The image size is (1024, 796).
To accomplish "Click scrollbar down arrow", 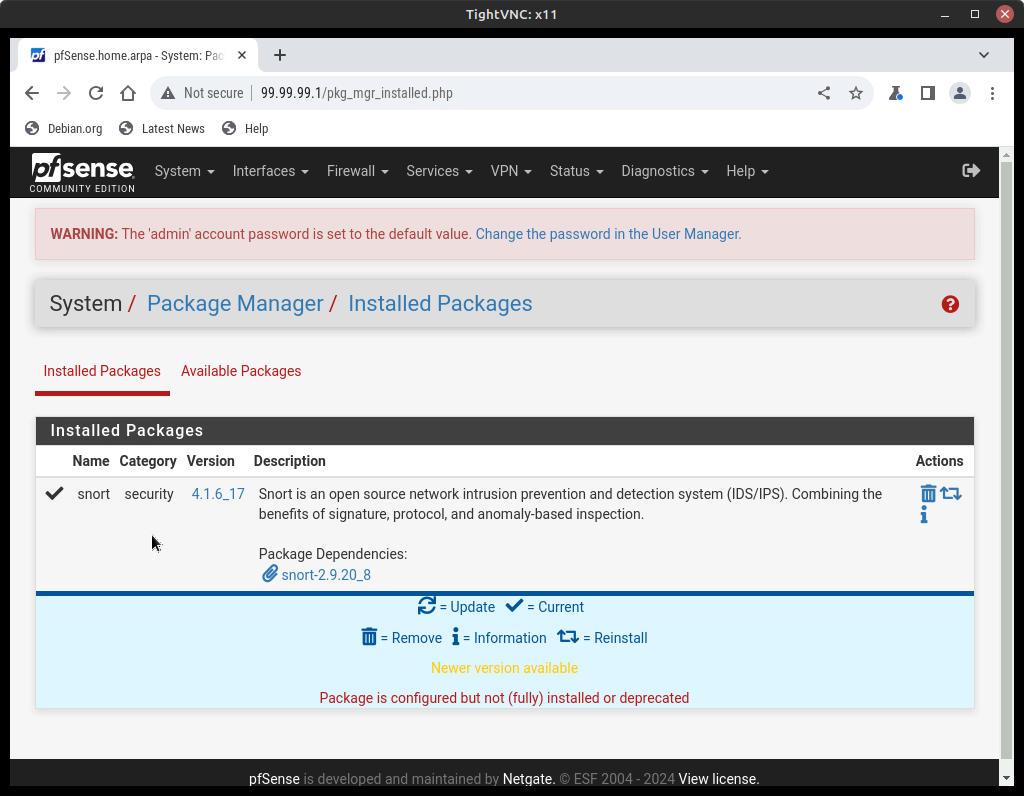I will 1006,778.
